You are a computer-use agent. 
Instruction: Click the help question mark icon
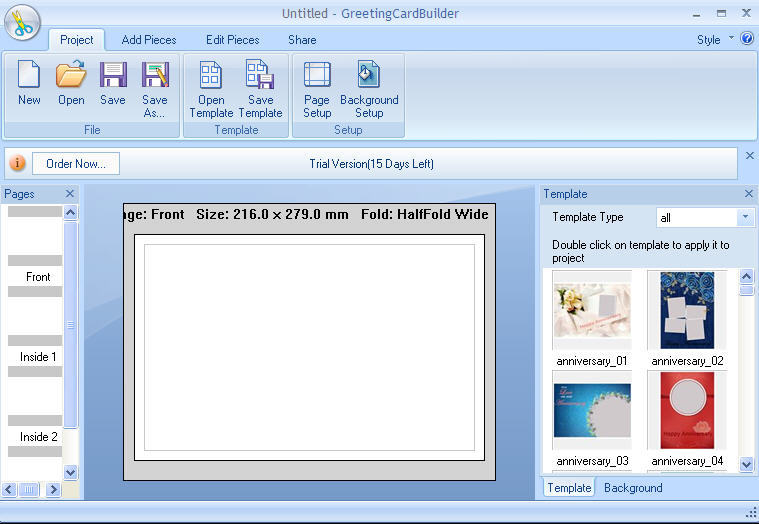(747, 38)
